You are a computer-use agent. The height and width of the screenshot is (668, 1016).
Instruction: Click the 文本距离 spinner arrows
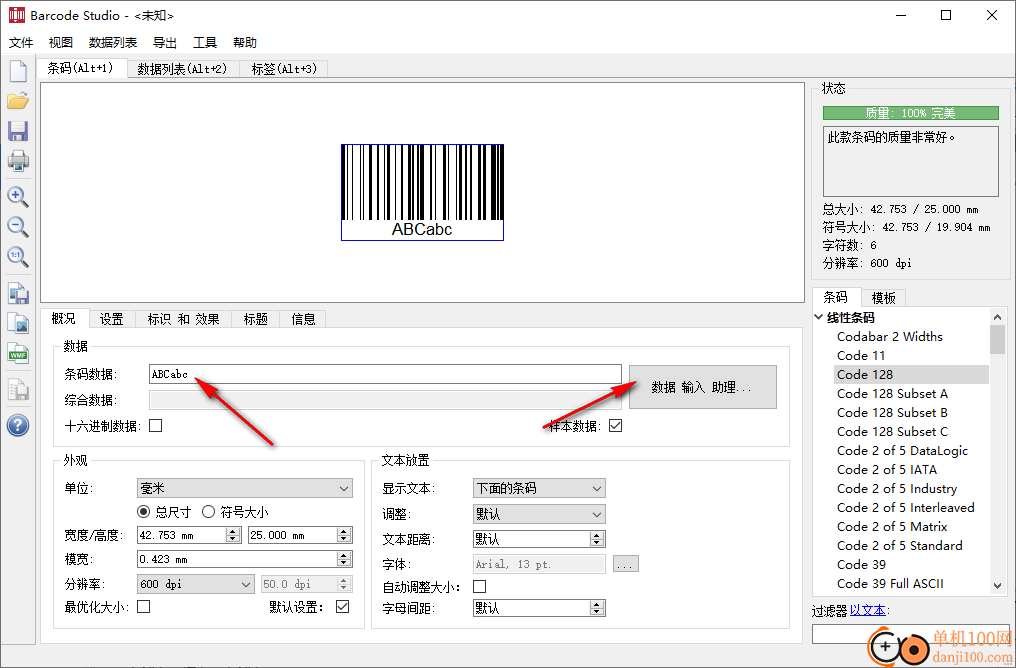597,539
